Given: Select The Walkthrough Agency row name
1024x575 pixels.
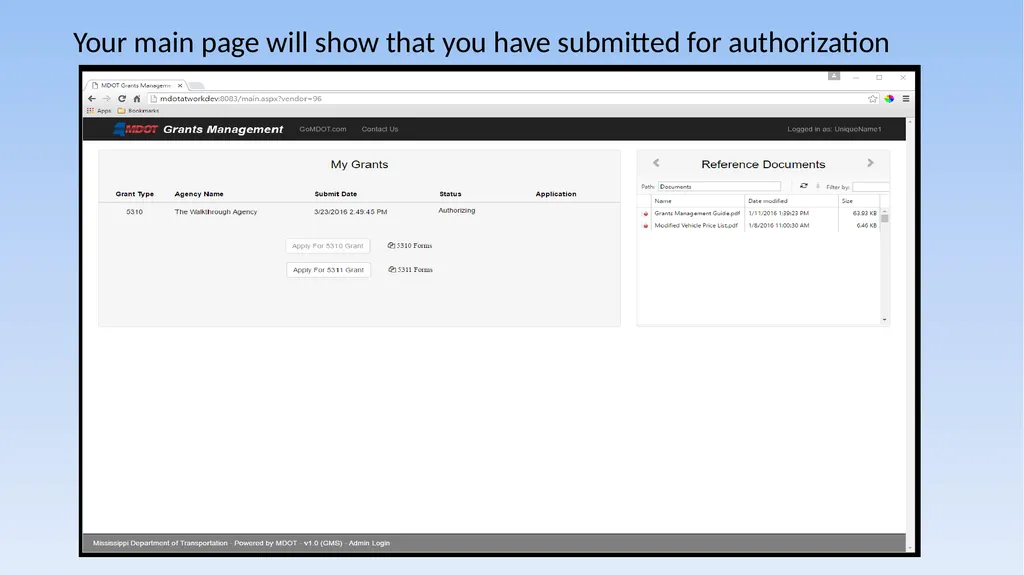Looking at the screenshot, I should 216,212.
